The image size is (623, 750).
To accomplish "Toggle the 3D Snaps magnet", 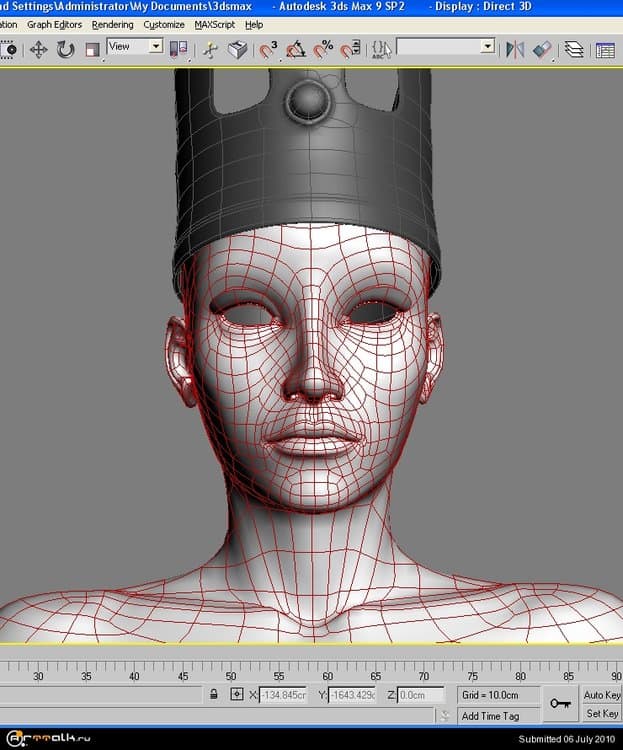I will [268, 49].
